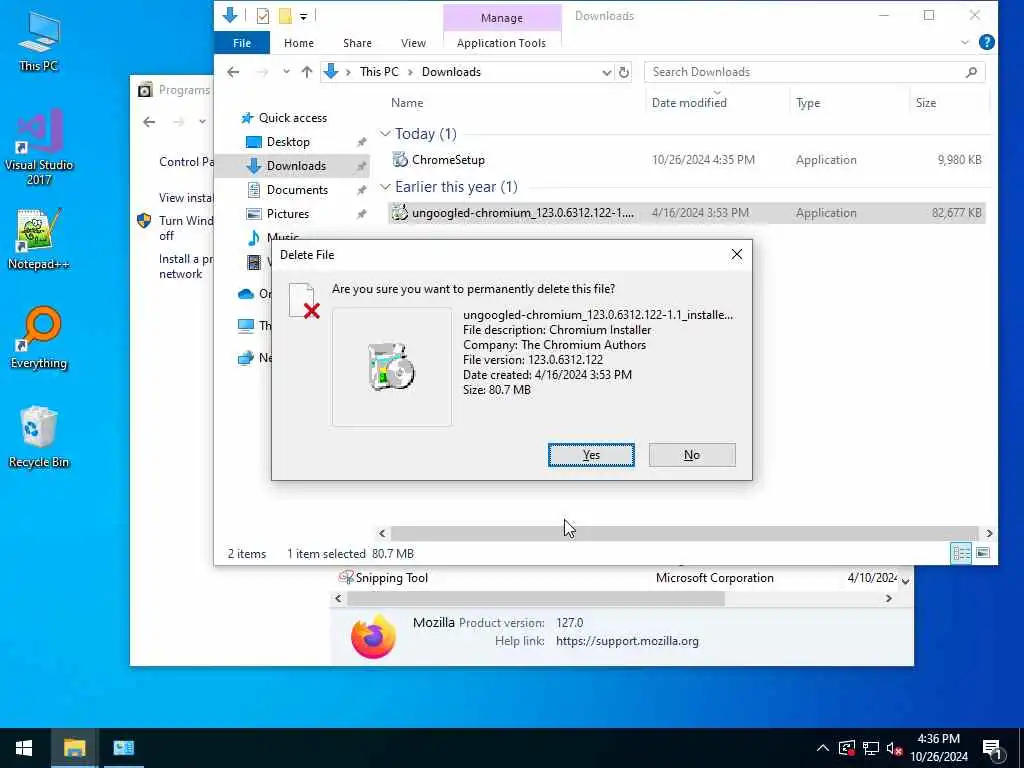Click Control Panel taskbar icon
The width and height of the screenshot is (1024, 768).
[x=123, y=748]
